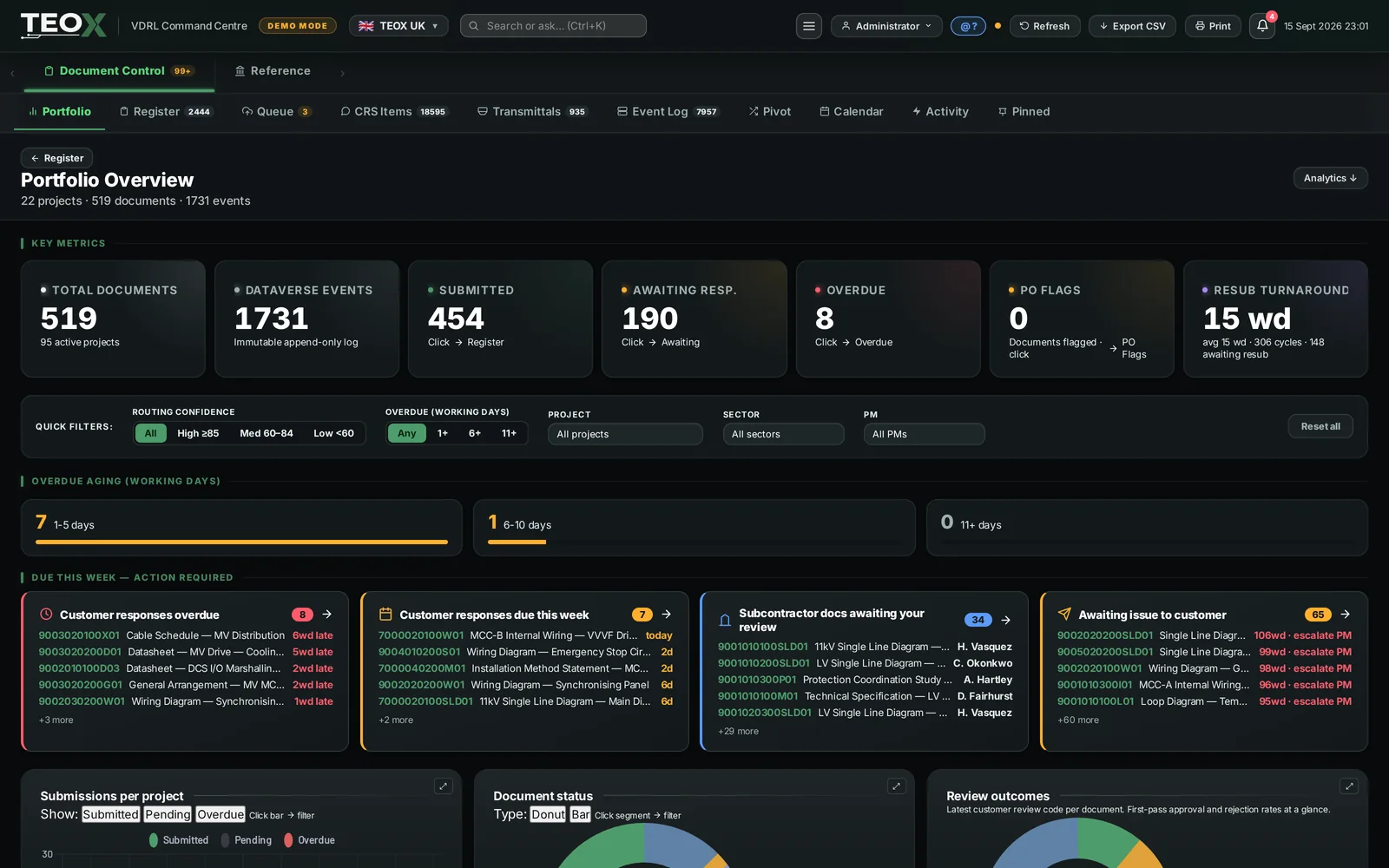
Task: Click the calendar icon on due-this-week card
Action: coord(385,614)
